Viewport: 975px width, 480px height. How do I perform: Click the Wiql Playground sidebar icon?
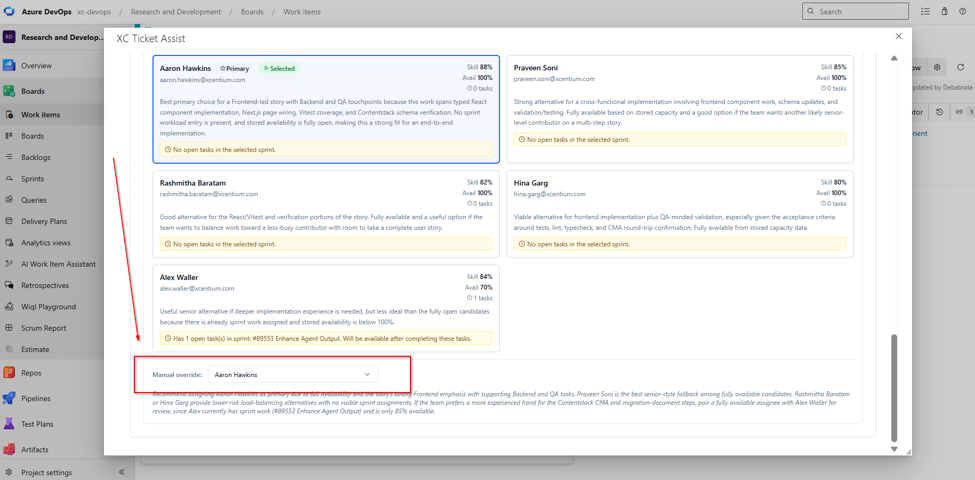9,307
